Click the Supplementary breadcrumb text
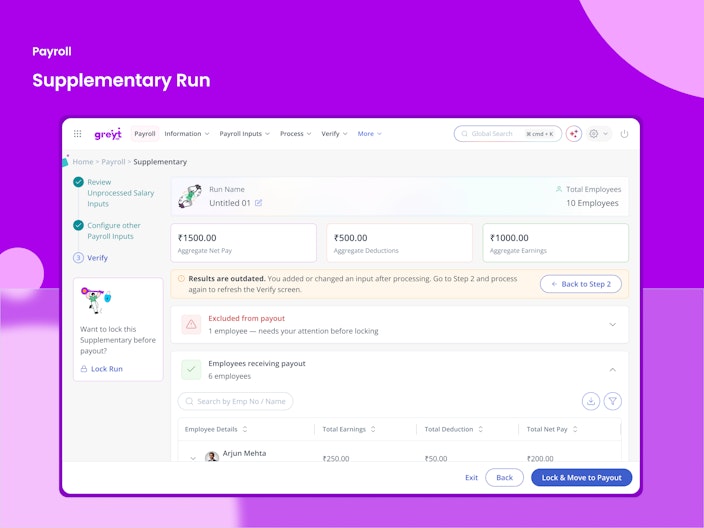 [160, 162]
